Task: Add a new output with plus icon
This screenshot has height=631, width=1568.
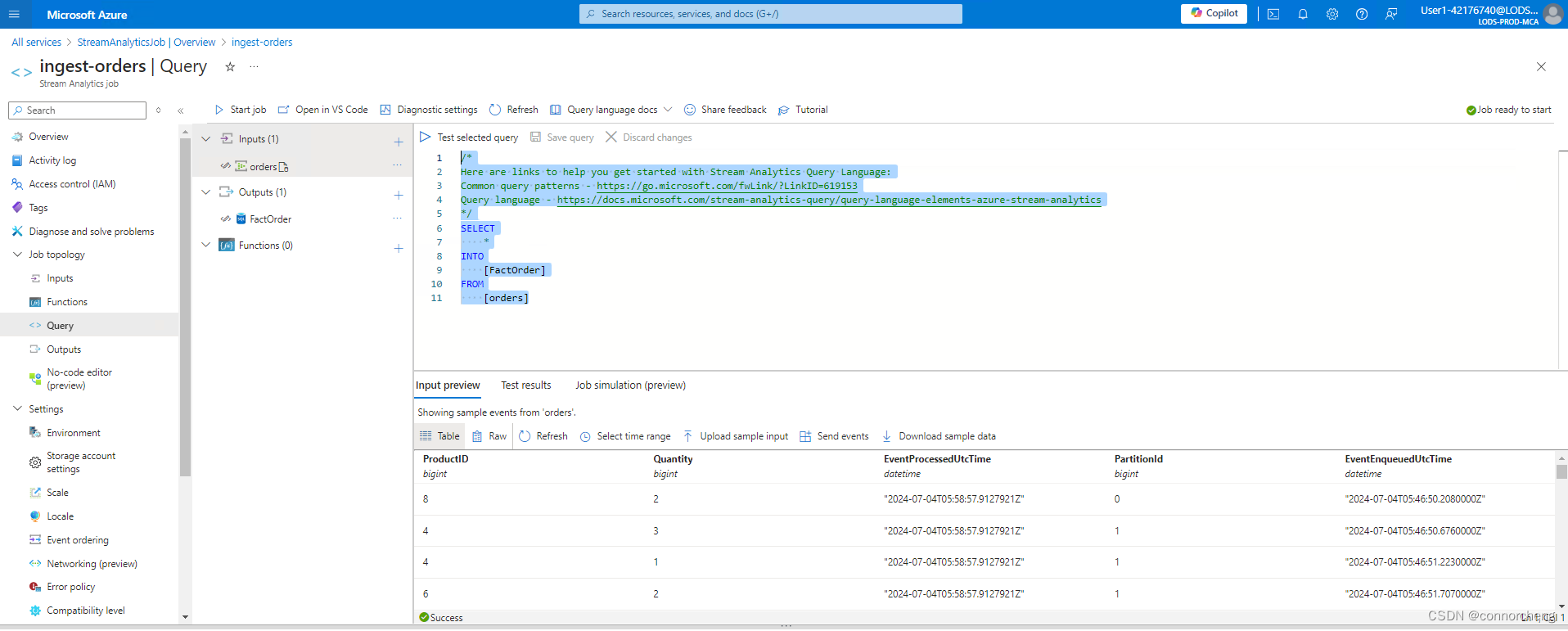Action: point(399,195)
